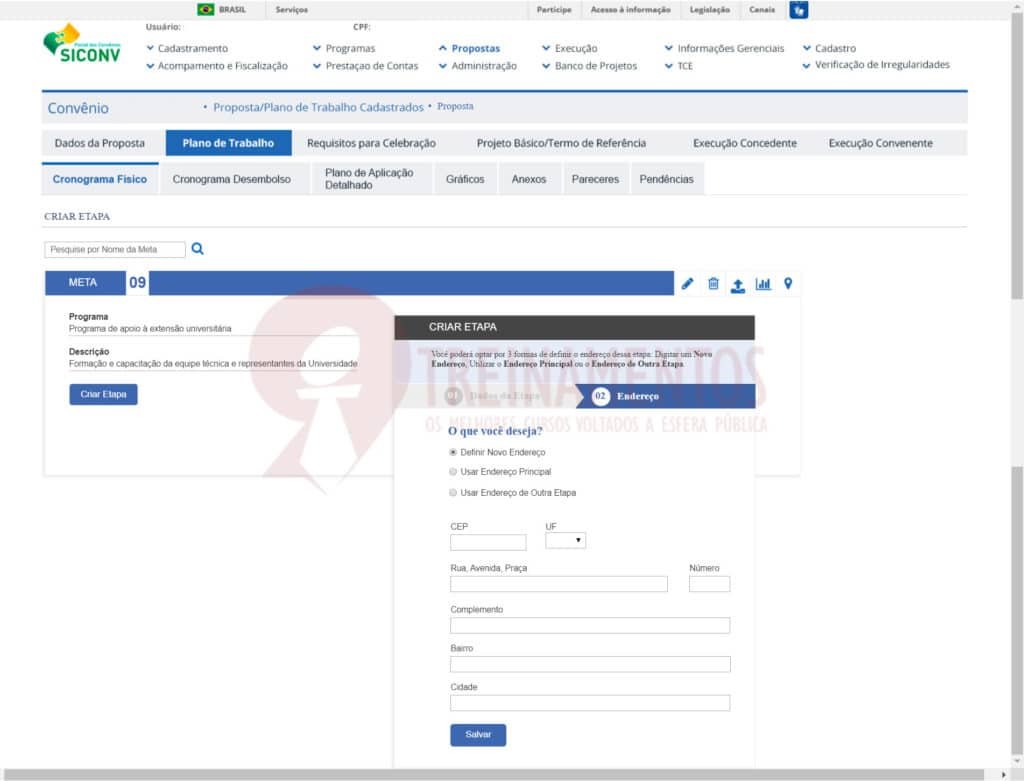The image size is (1024, 781).
Task: Click the upload icon in Meta header
Action: (737, 285)
